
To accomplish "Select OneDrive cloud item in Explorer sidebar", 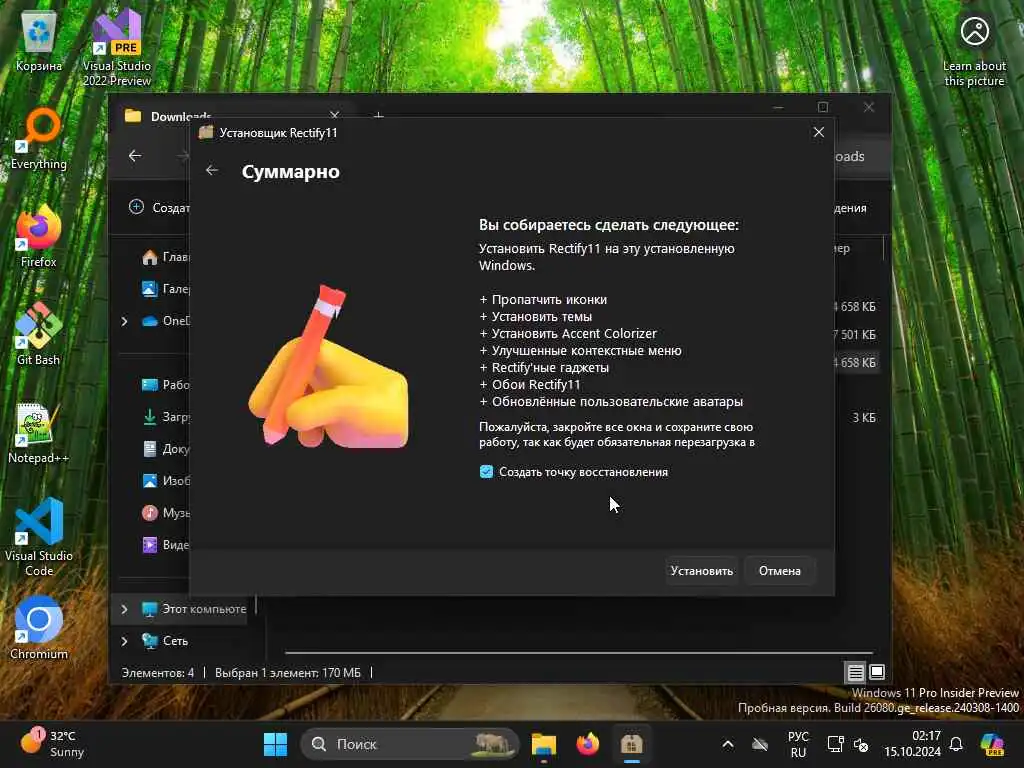I will [166, 321].
